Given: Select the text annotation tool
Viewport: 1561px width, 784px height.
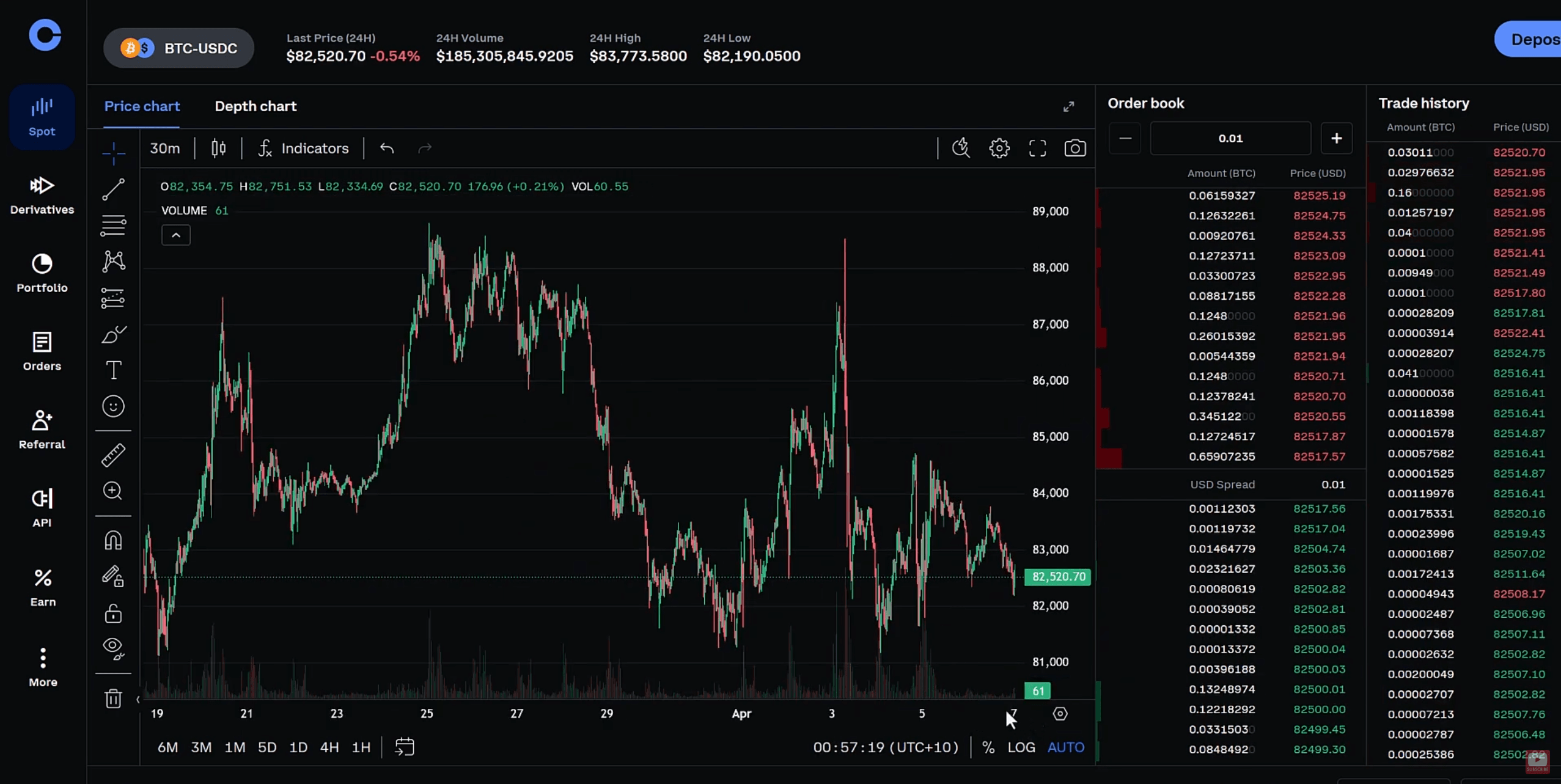Looking at the screenshot, I should (113, 370).
